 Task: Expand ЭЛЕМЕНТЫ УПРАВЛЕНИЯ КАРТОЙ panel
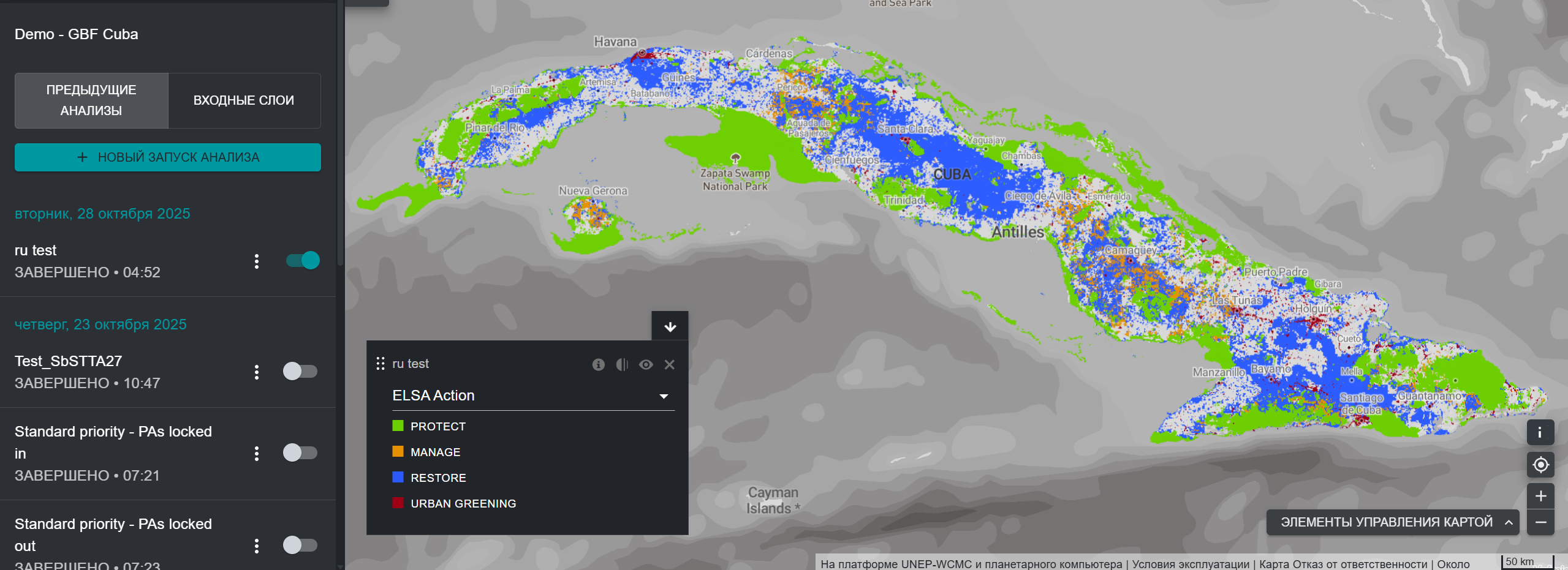tap(1392, 522)
